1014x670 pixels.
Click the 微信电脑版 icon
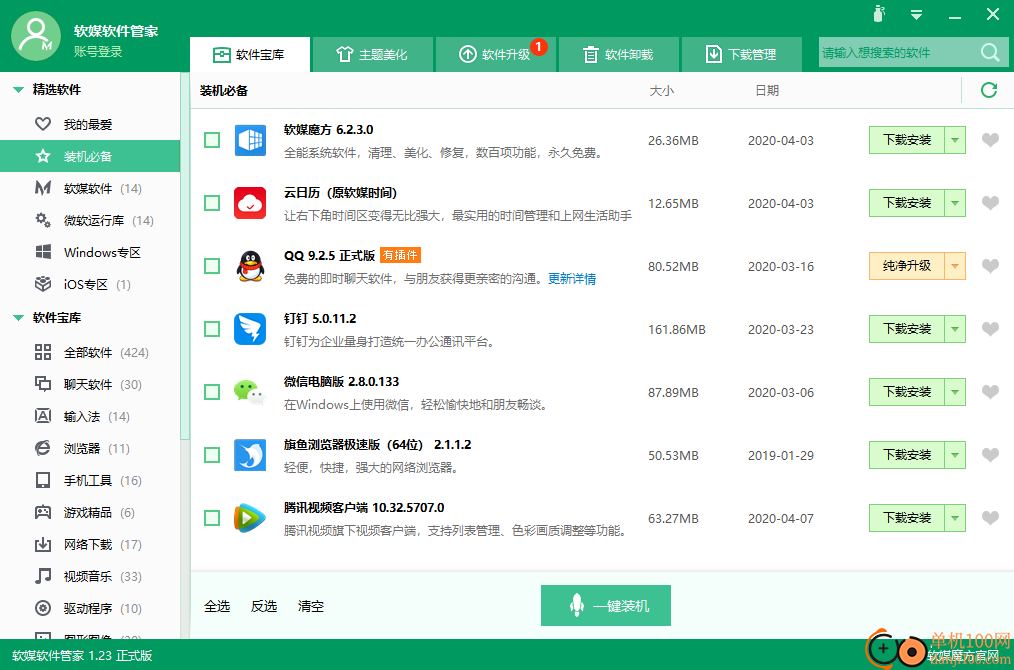click(250, 392)
